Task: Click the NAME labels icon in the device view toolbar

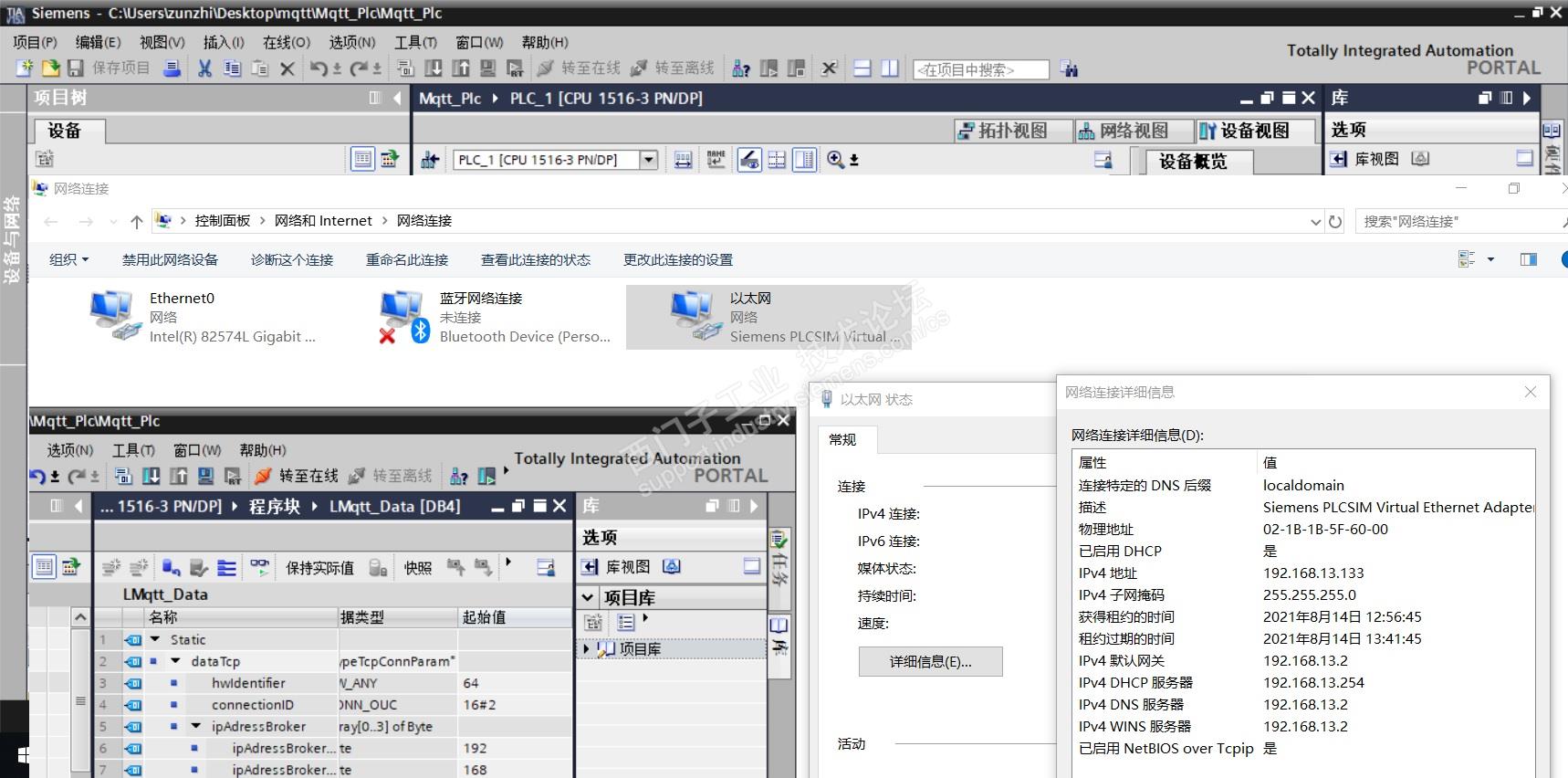Action: point(716,160)
